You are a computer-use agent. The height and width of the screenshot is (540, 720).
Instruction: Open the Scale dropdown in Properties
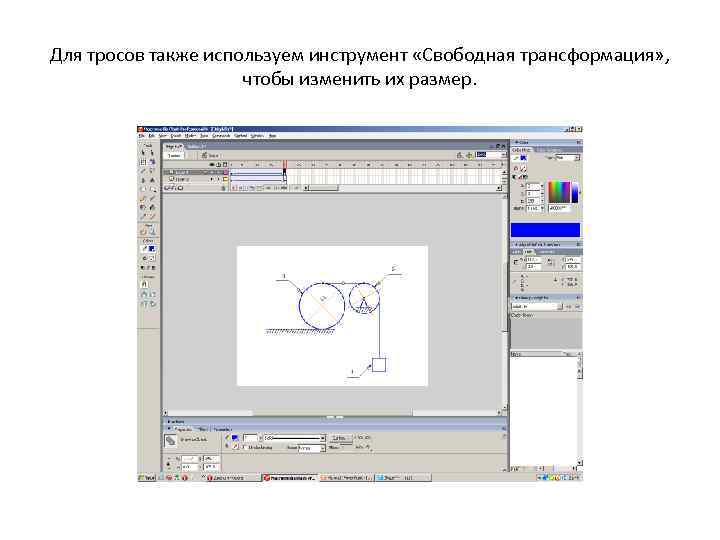click(x=312, y=448)
